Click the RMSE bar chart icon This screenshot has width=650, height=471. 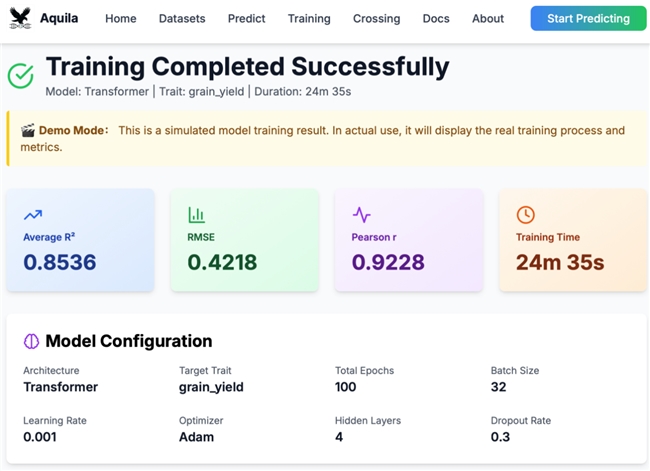coord(196,215)
